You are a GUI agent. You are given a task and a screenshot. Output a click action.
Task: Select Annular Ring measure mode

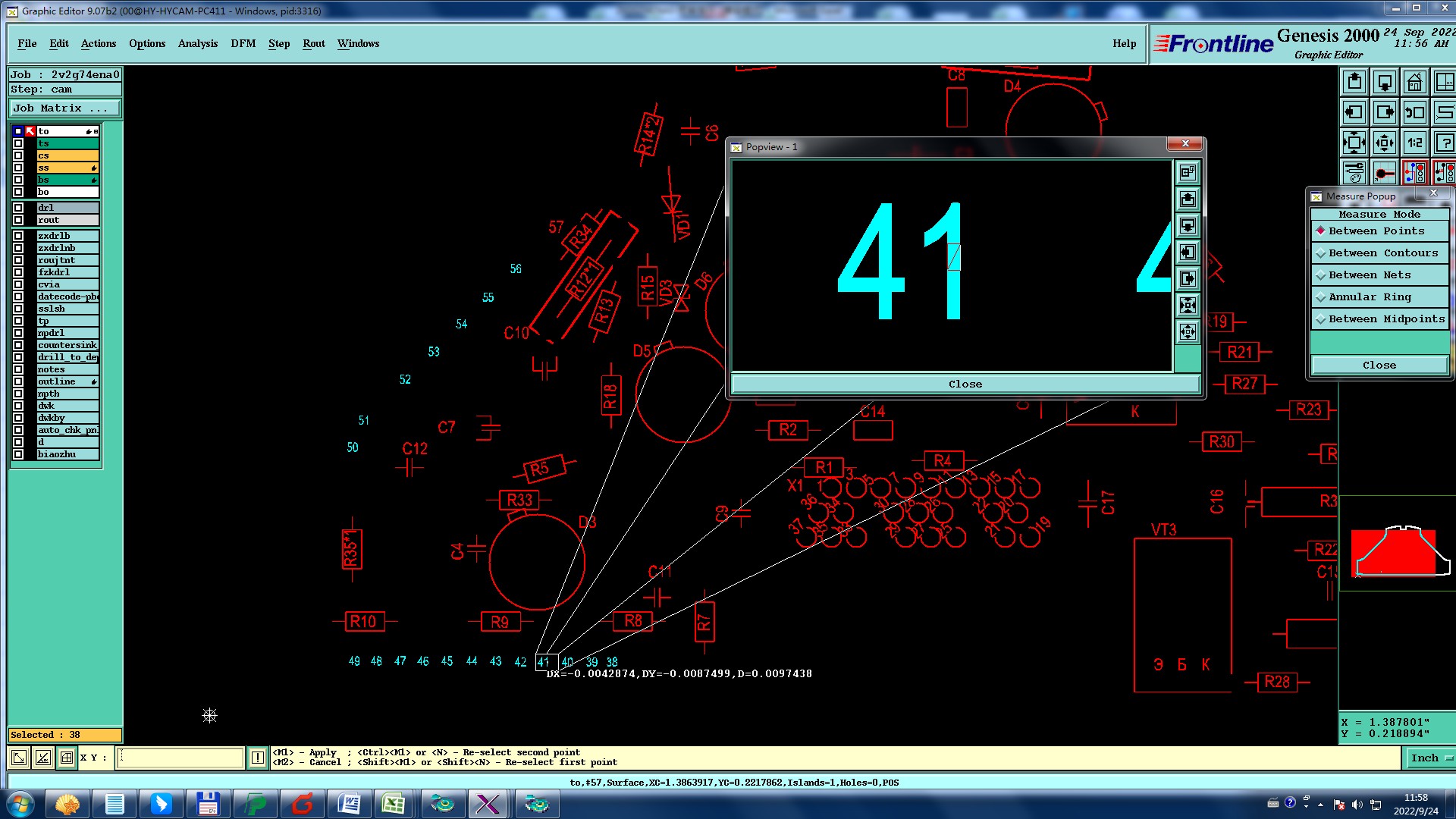(1379, 297)
